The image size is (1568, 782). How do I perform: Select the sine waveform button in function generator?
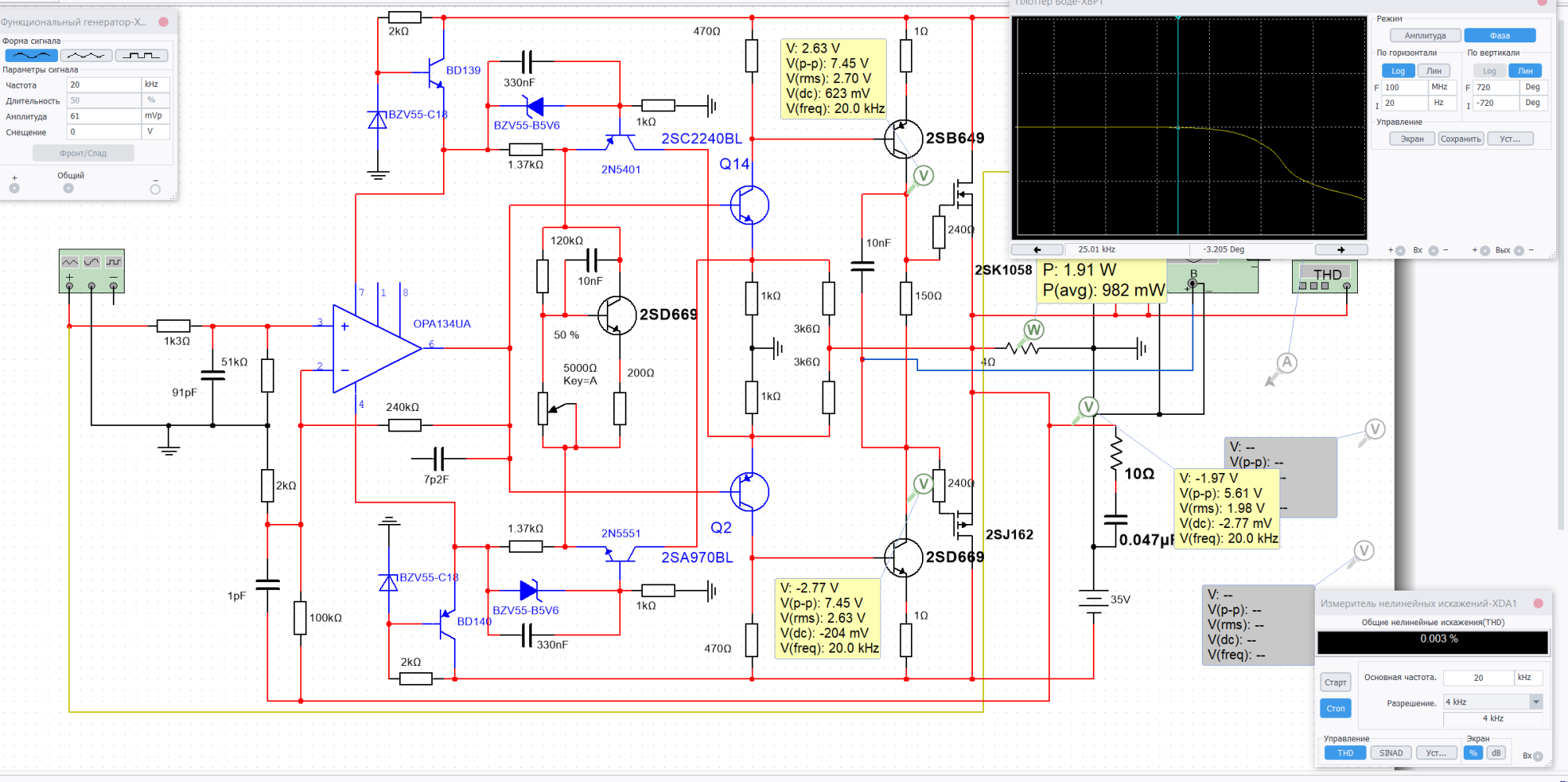point(31,56)
